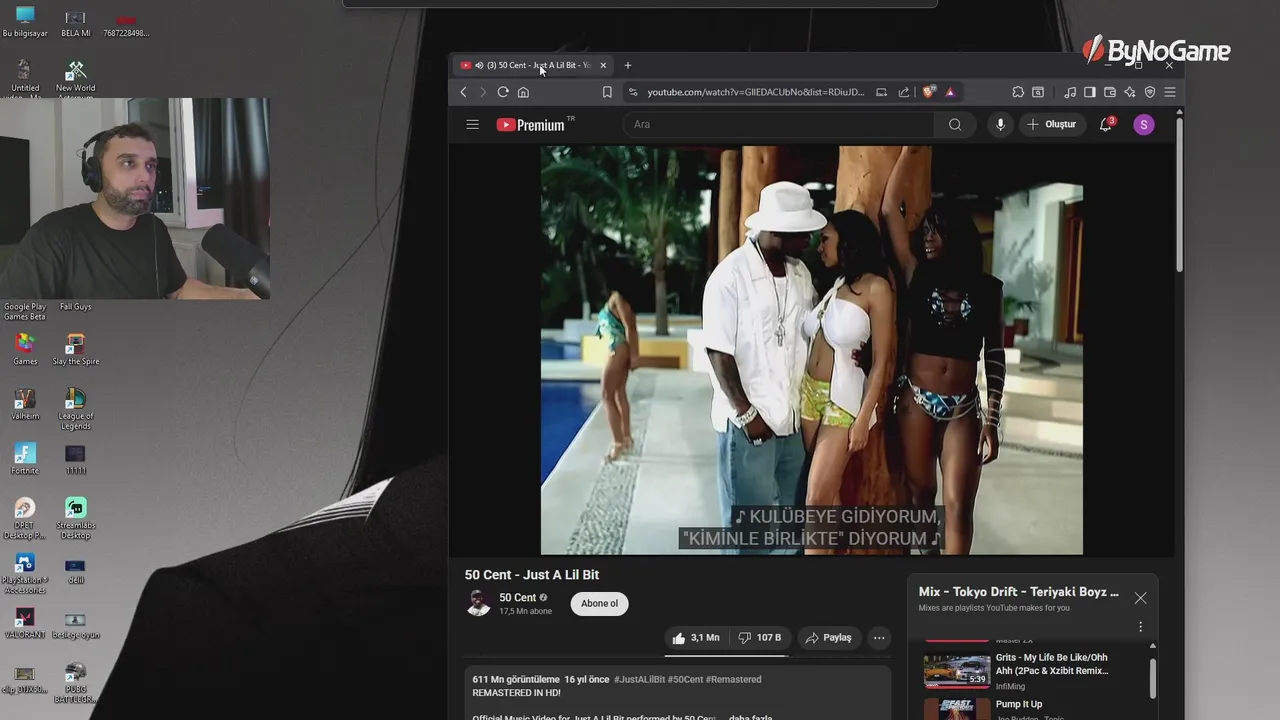The width and height of the screenshot is (1280, 720).
Task: Open the #50Cent hashtag
Action: pos(685,680)
